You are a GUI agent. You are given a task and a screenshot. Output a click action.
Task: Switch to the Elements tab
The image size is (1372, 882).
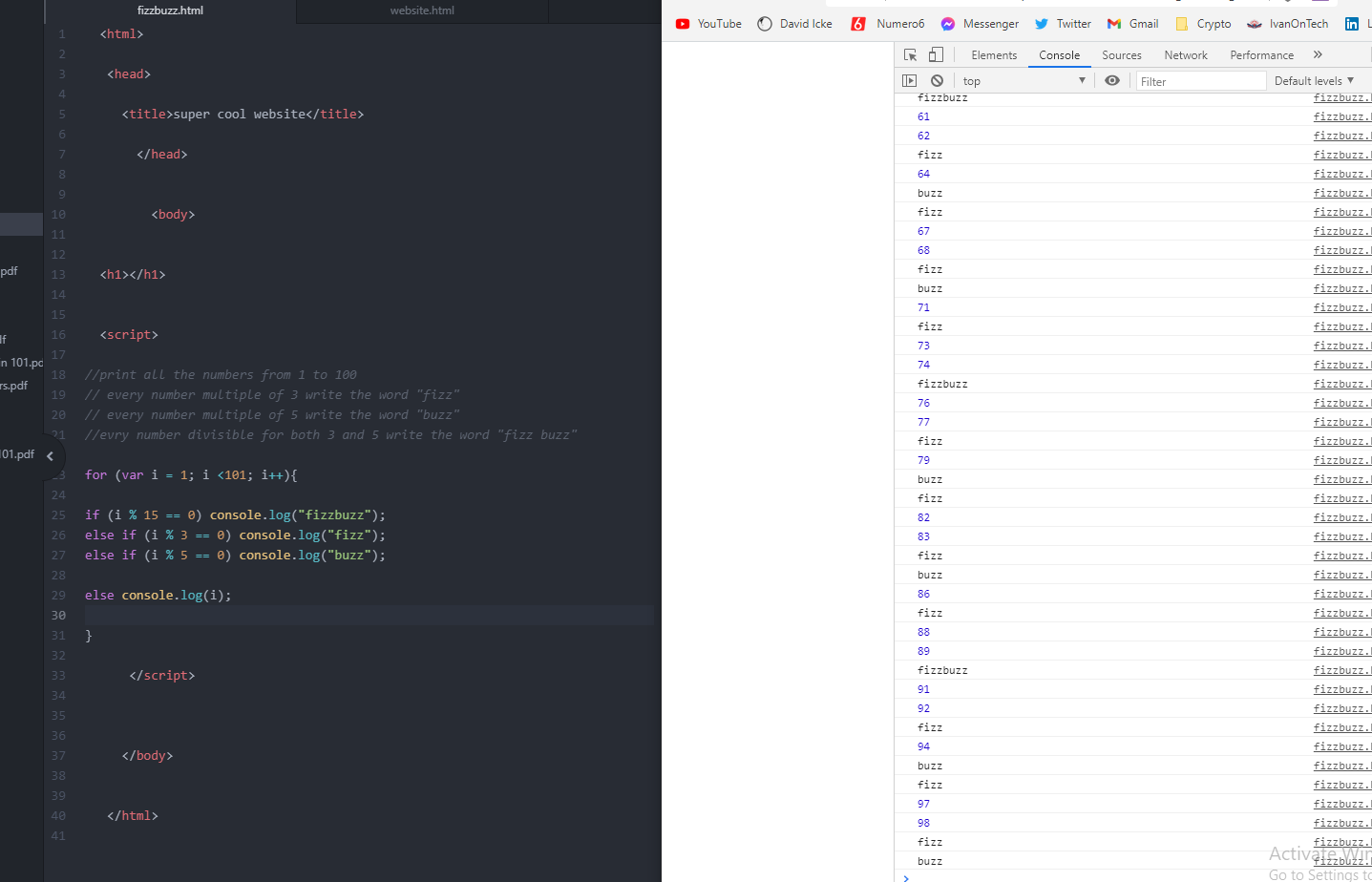click(994, 55)
